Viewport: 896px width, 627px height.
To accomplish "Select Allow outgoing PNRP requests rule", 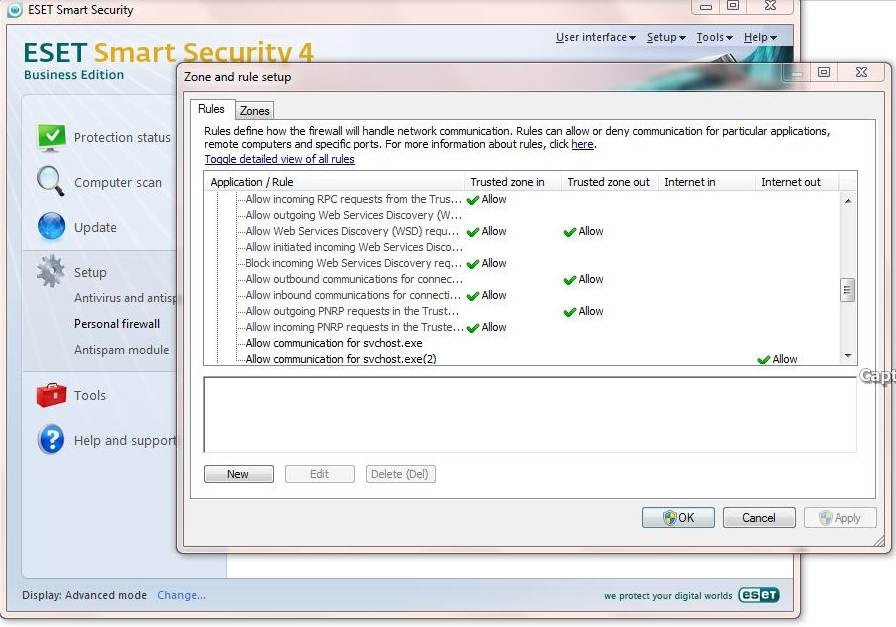I will (x=352, y=311).
